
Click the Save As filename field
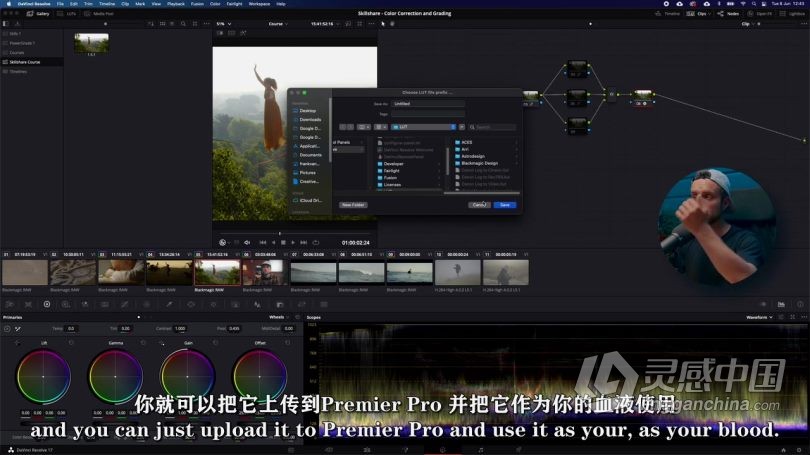click(428, 104)
